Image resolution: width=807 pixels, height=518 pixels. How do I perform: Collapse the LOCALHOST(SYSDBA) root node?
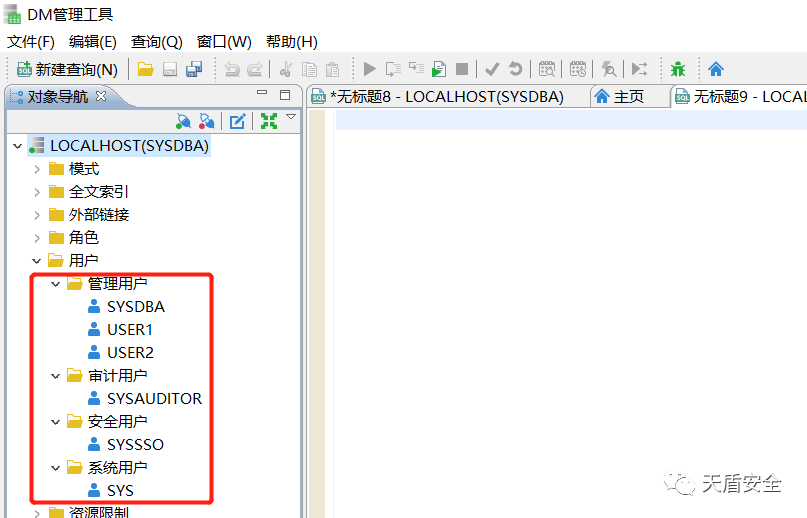18,146
